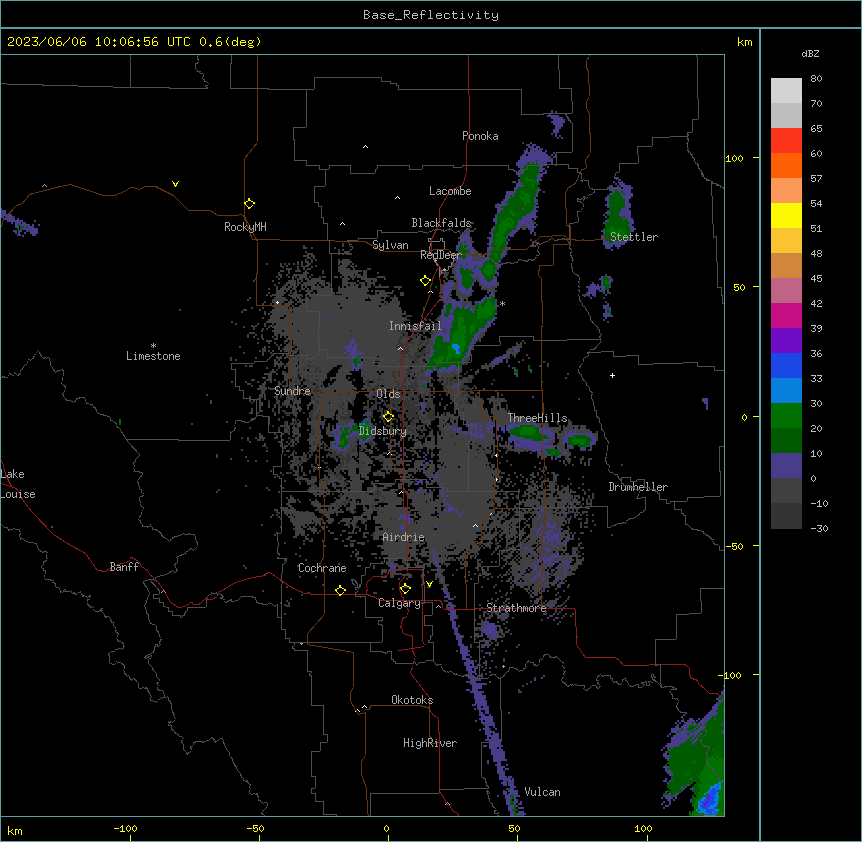Viewport: 862px width, 842px height.
Task: Click the RockyMH label
Action: (x=245, y=227)
